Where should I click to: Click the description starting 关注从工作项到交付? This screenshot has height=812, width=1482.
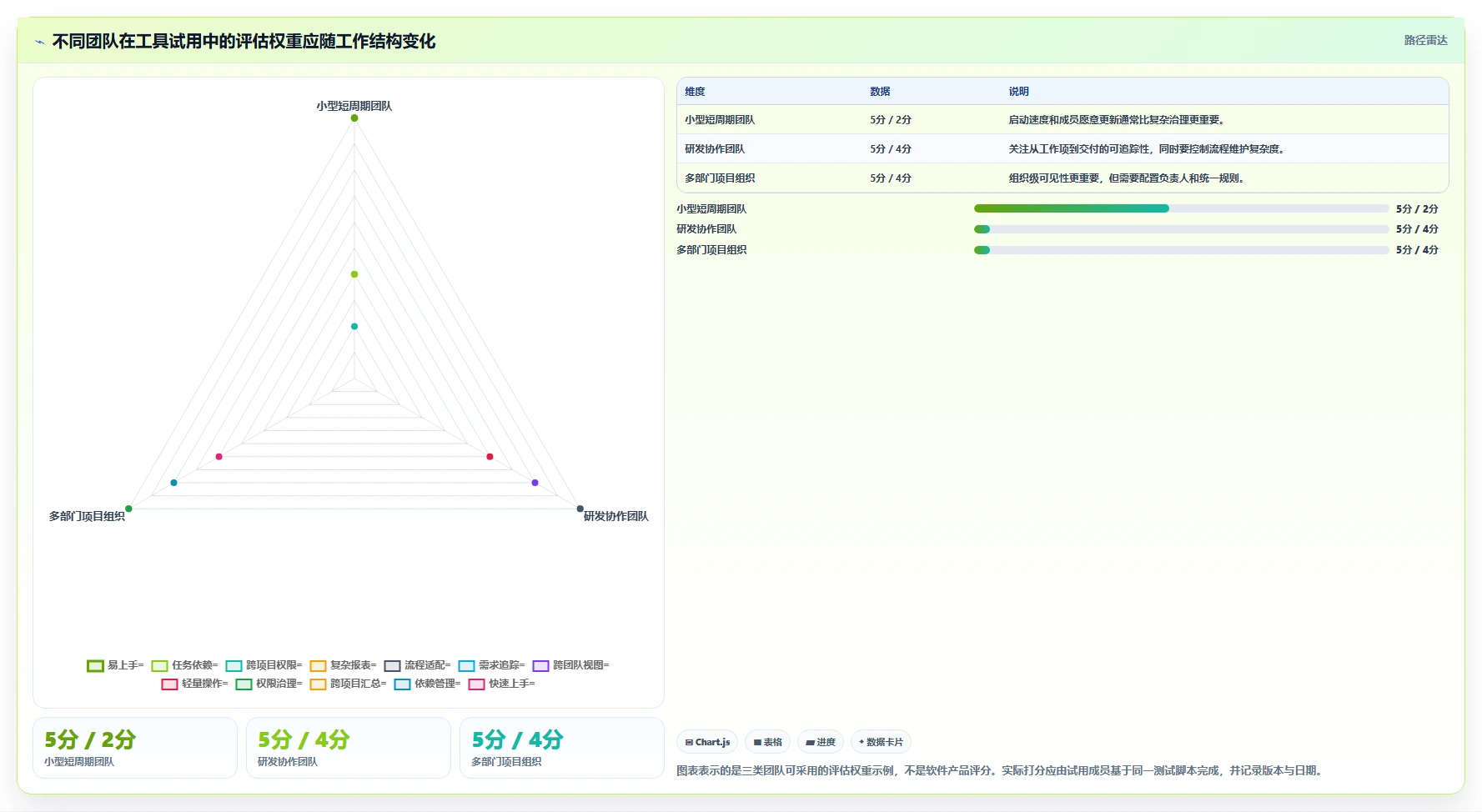pos(1148,149)
